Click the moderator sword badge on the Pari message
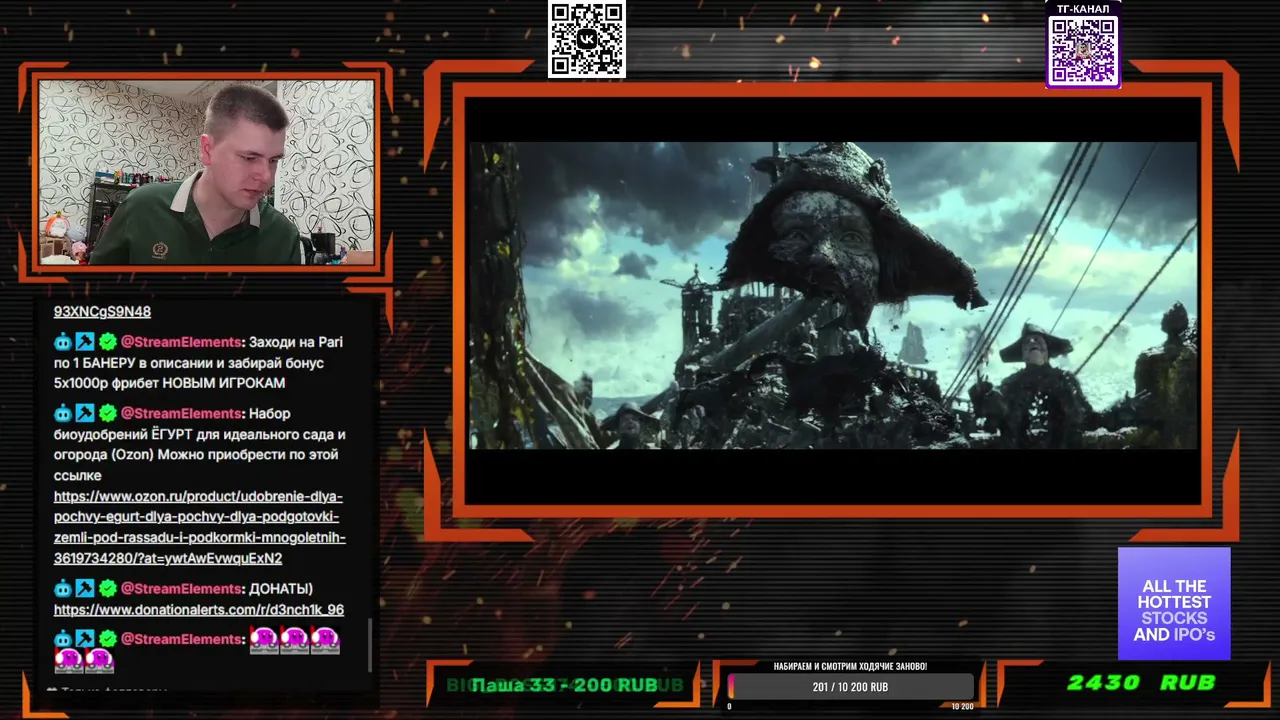The image size is (1280, 720). pos(85,342)
